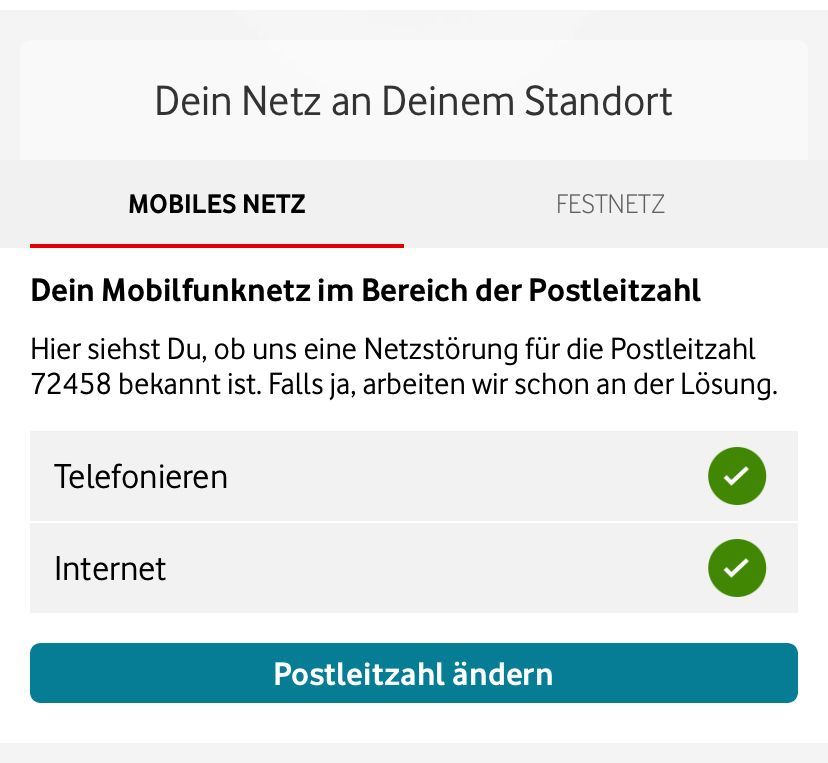The height and width of the screenshot is (763, 828).
Task: Click the green checkmark next to Internet
Action: click(737, 568)
